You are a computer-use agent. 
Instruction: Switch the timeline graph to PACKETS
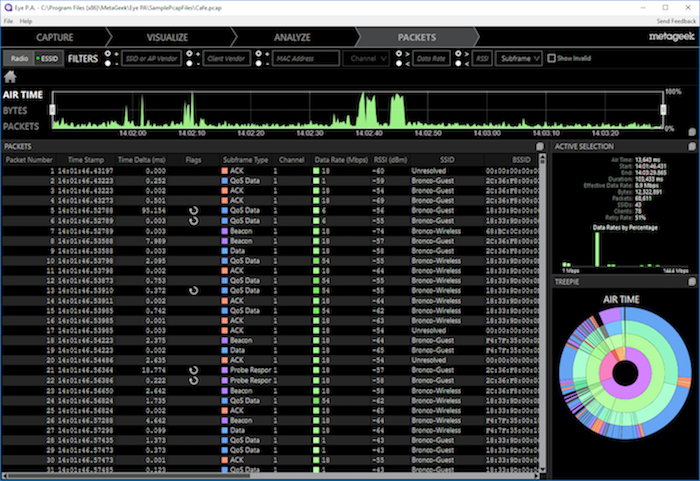[x=21, y=126]
